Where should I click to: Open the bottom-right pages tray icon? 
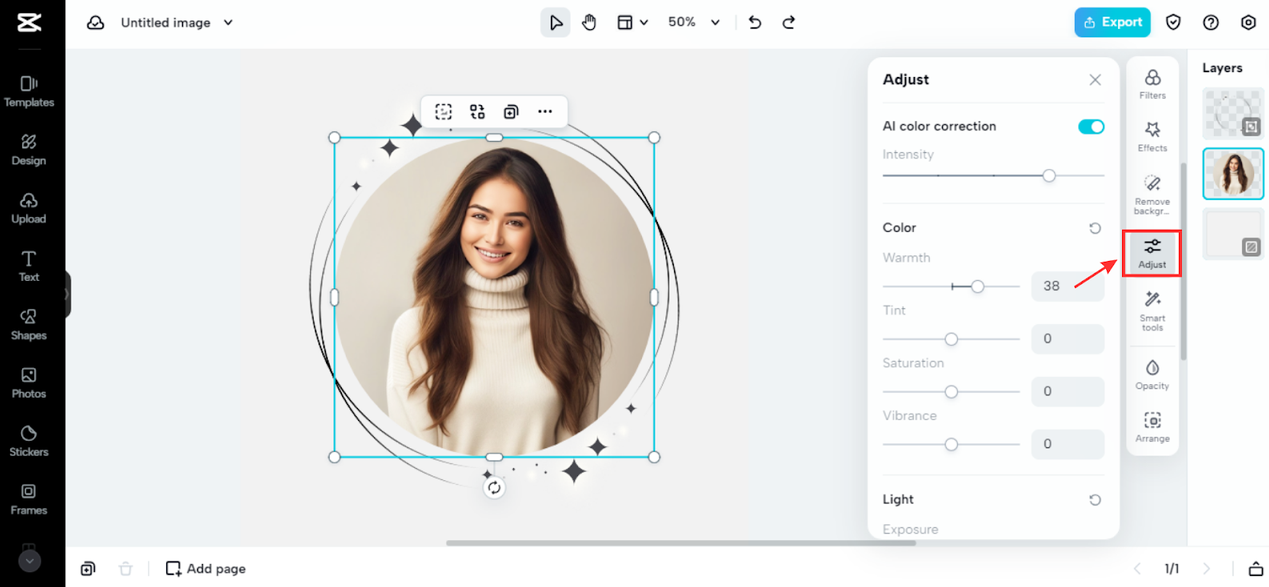click(x=1256, y=569)
